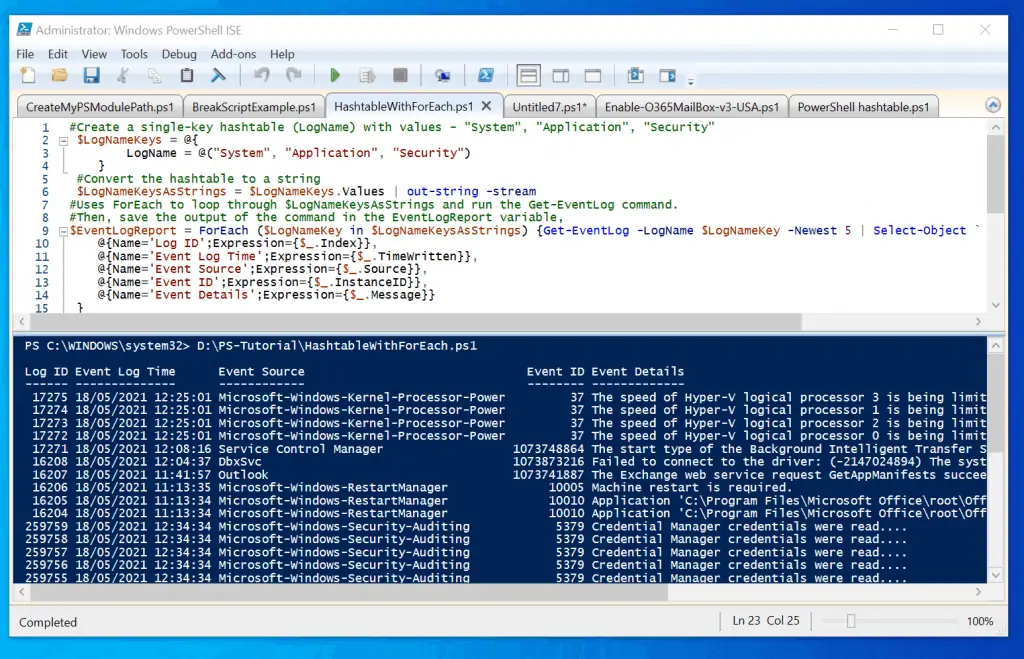Click the Ln 23 Col 25 indicator

(765, 621)
